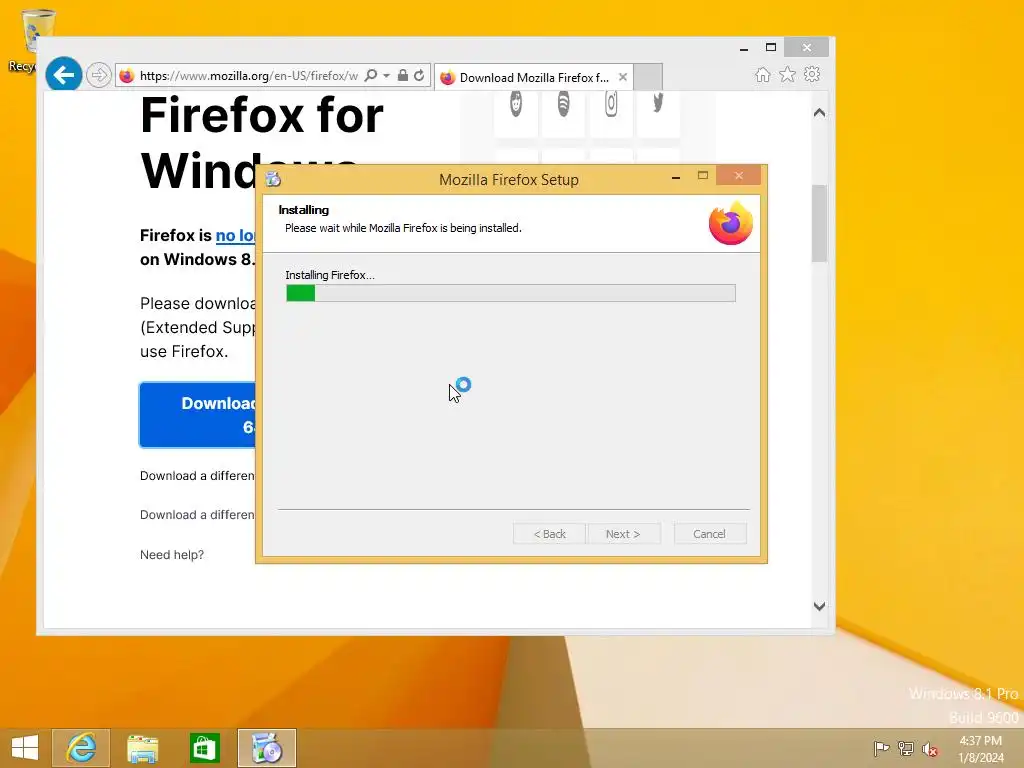Viewport: 1024px width, 768px height.
Task: Click 'Installing Firefox...' status text
Action: (x=330, y=275)
